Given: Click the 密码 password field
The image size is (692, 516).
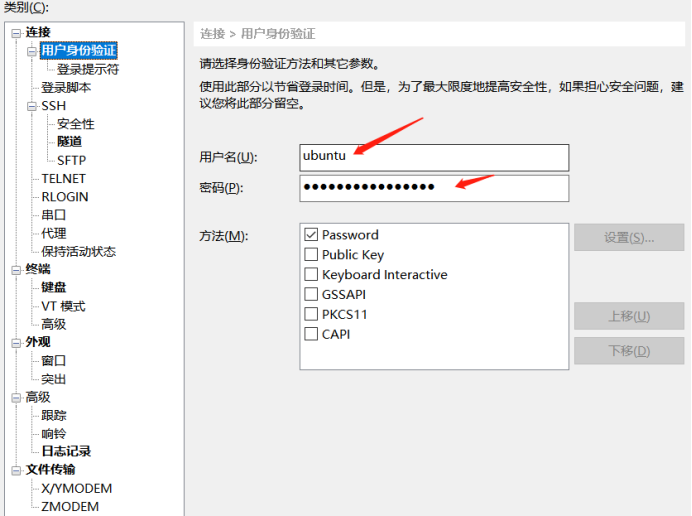Looking at the screenshot, I should click(433, 188).
